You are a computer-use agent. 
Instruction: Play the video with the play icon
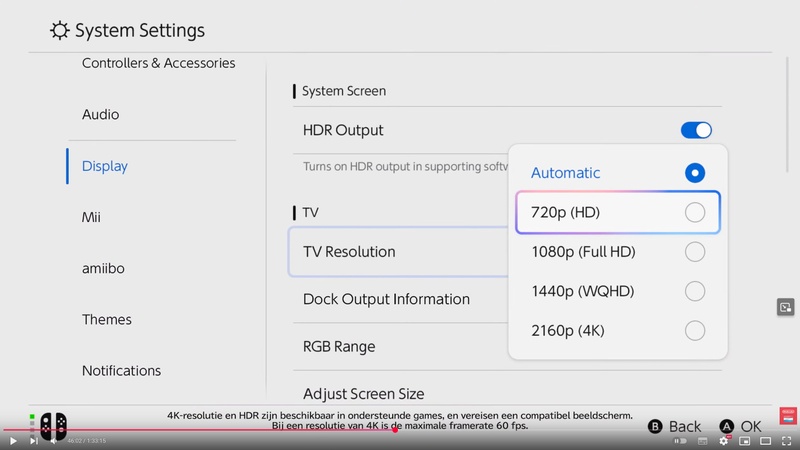pyautogui.click(x=13, y=441)
